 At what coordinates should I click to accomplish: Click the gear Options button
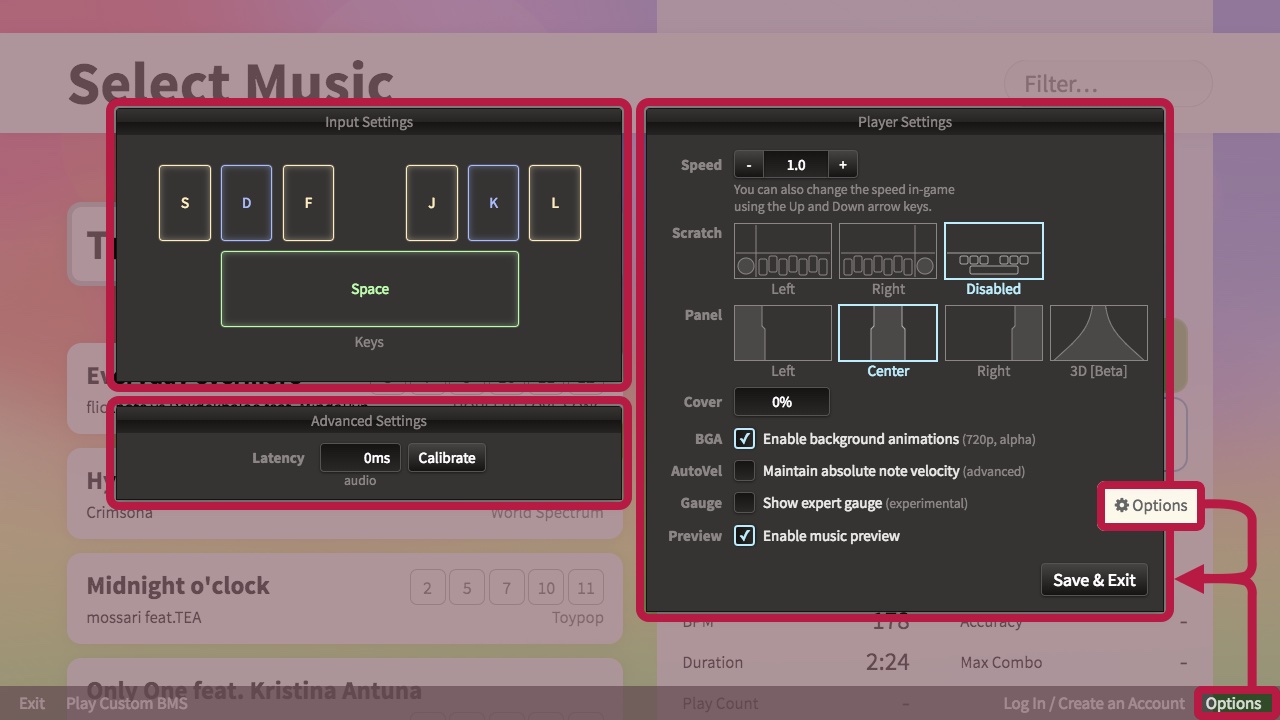(1151, 506)
